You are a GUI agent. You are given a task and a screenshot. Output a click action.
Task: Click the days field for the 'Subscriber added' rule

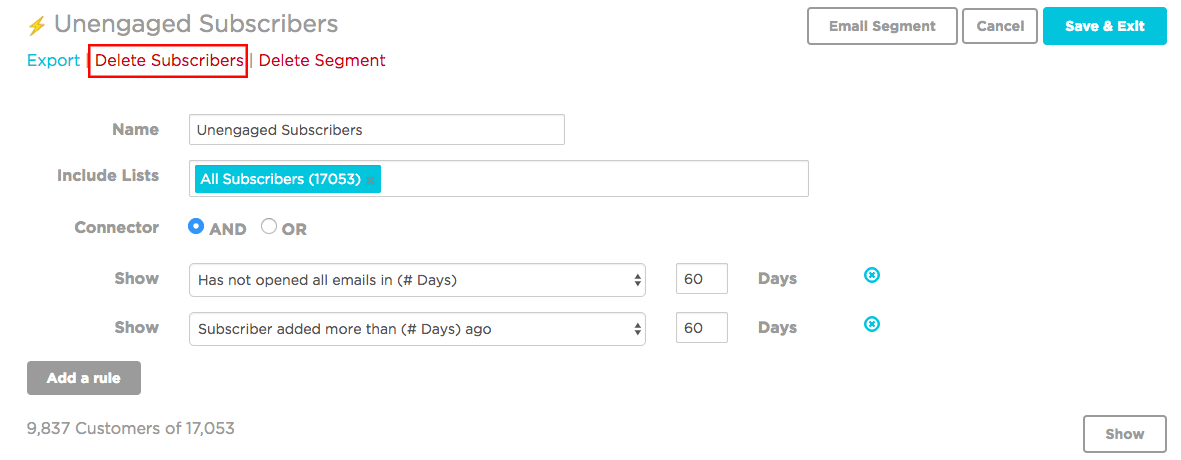pos(701,328)
